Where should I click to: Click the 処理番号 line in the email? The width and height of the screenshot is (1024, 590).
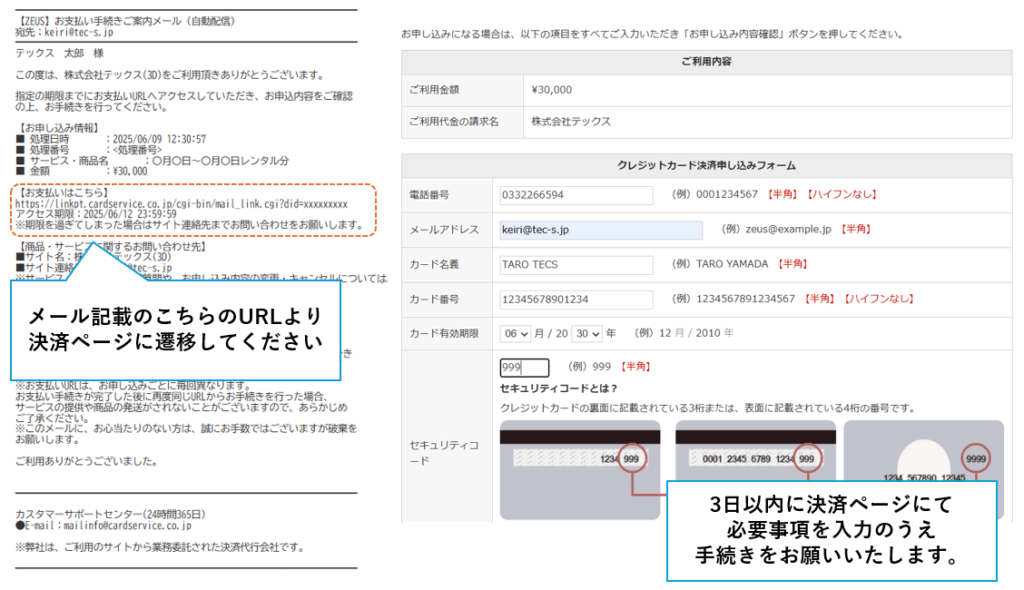click(x=89, y=150)
